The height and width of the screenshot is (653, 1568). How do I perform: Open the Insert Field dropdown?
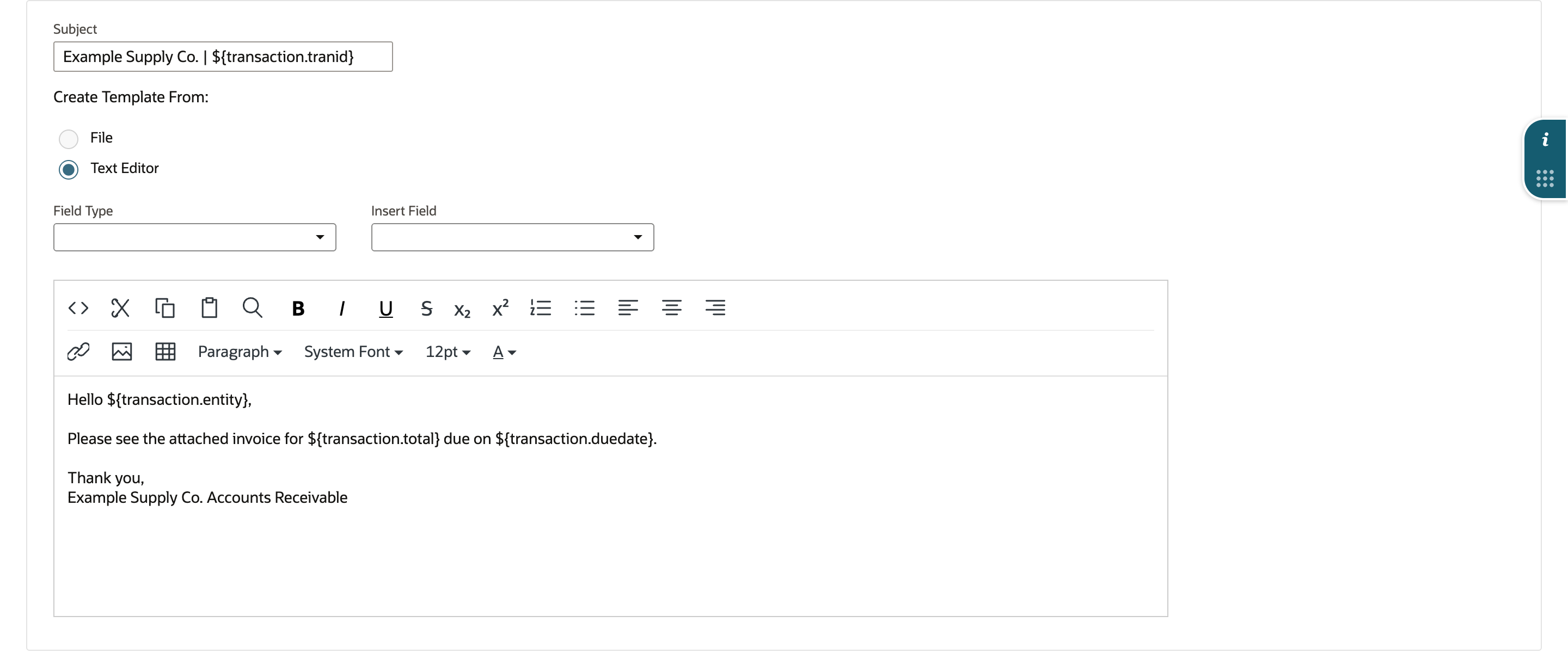(512, 237)
